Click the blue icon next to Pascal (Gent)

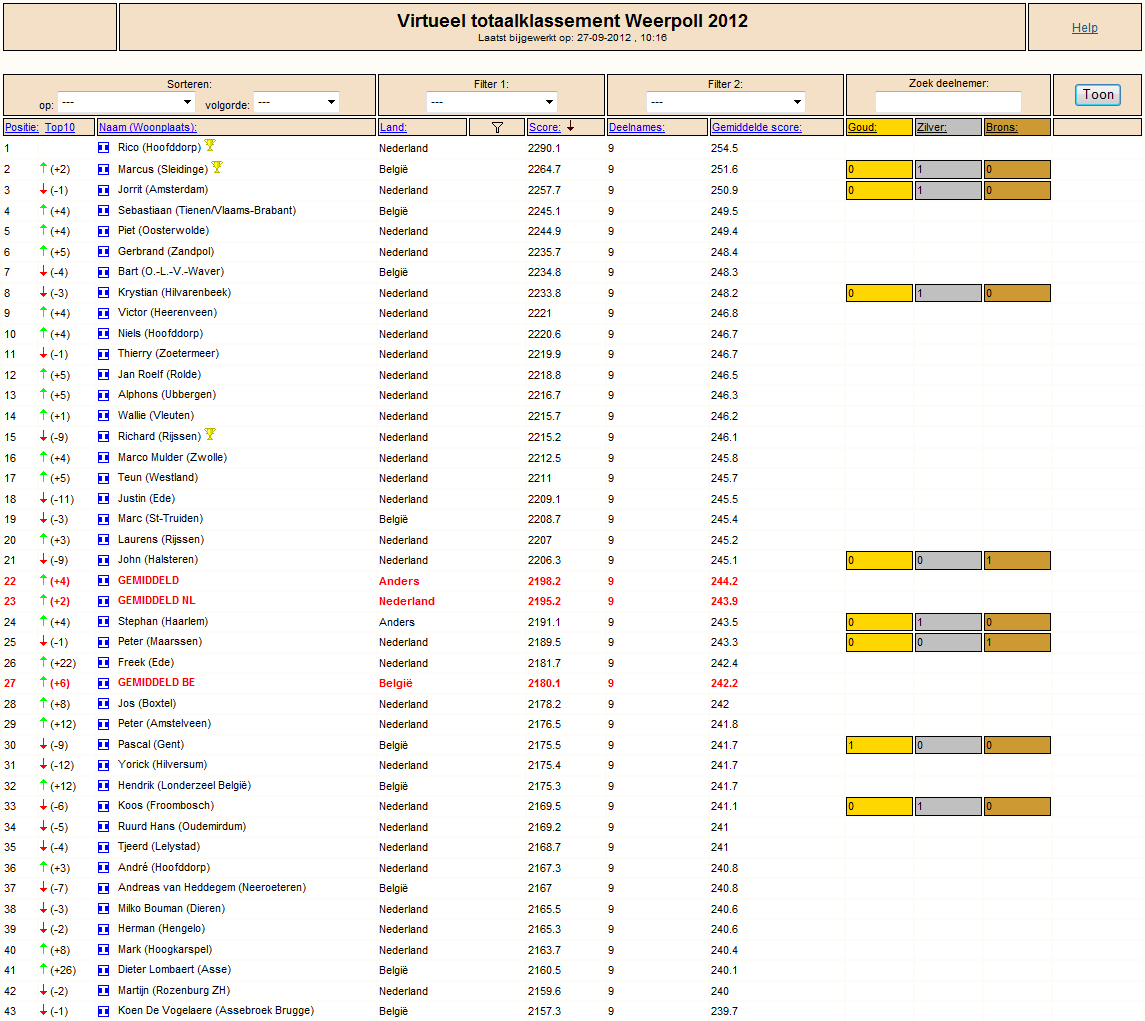pyautogui.click(x=104, y=745)
